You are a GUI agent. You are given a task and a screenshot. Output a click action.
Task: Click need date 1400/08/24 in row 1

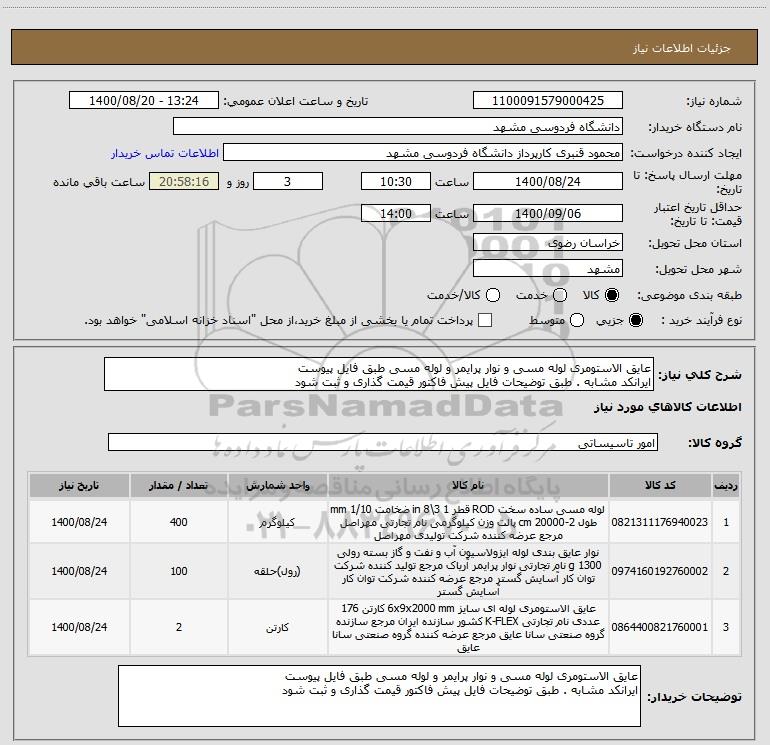(79, 522)
